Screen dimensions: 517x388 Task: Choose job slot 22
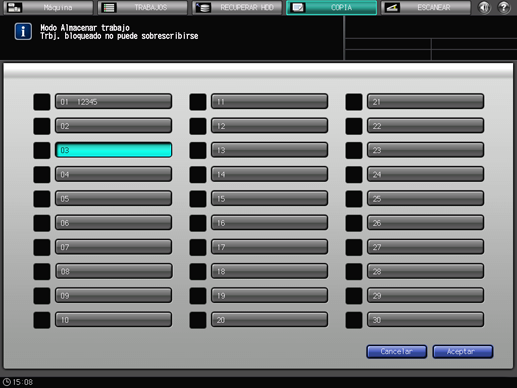[x=425, y=126]
